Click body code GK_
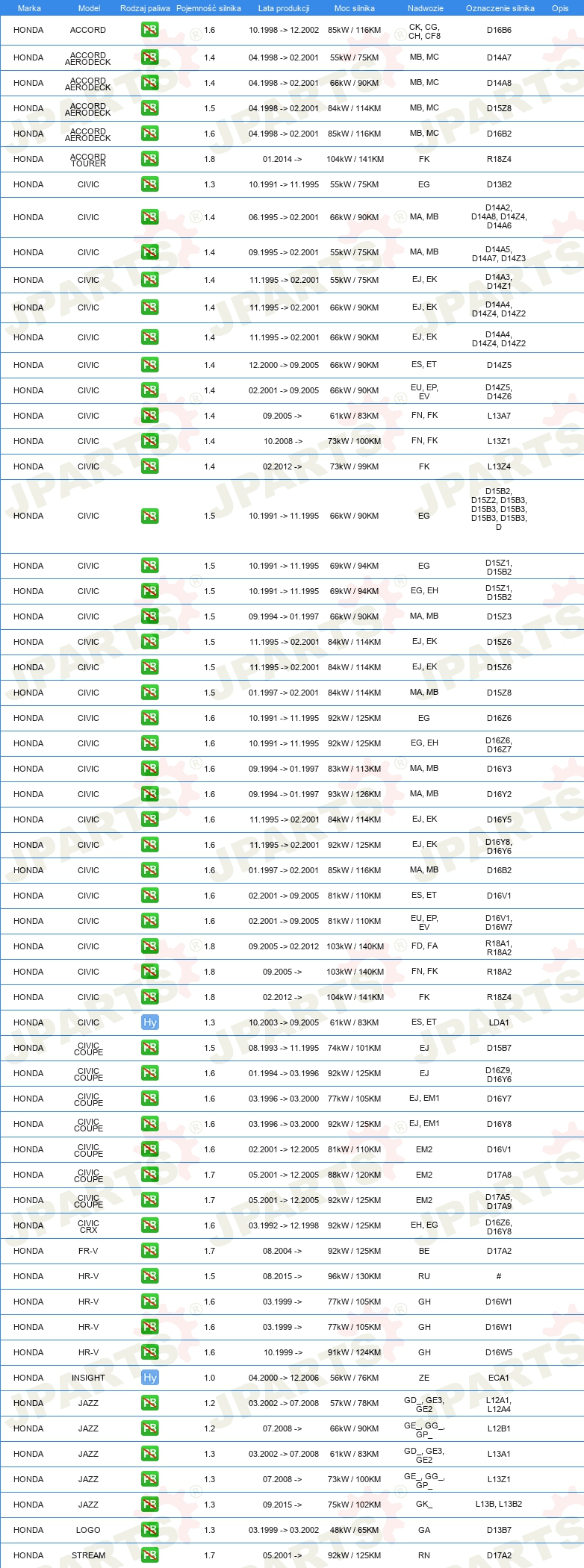584x1568 pixels. click(x=424, y=1505)
